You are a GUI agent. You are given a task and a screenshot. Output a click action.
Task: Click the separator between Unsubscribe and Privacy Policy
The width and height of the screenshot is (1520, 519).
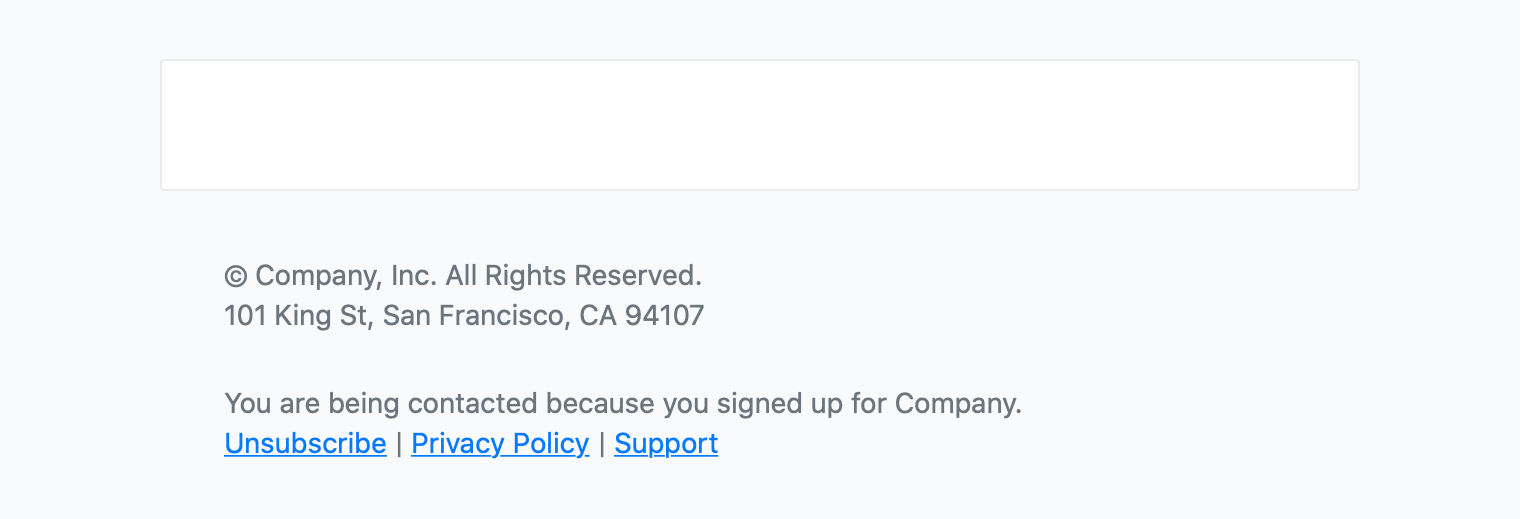pos(399,443)
